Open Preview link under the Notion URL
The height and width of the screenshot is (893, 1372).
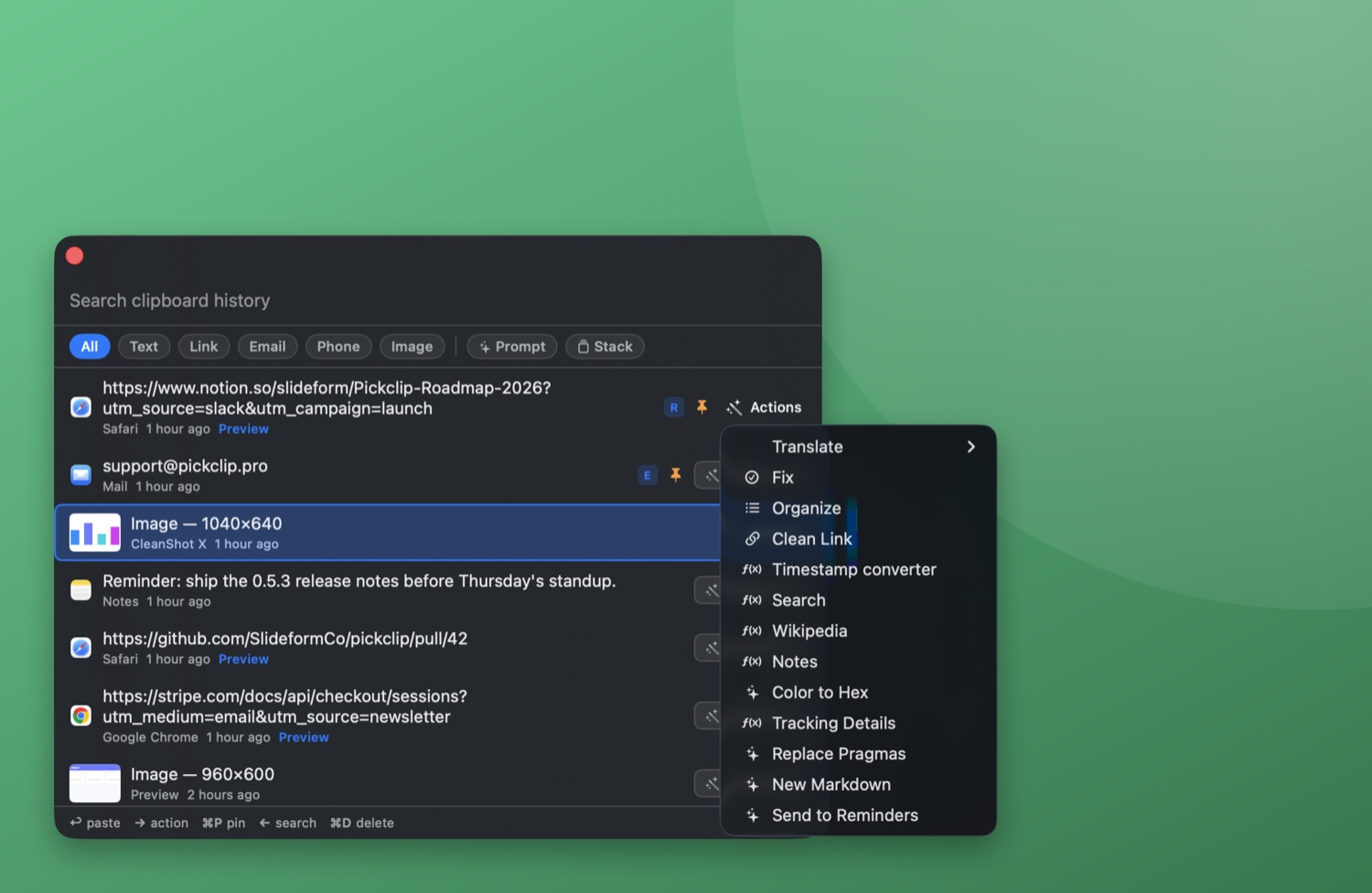[x=243, y=429]
